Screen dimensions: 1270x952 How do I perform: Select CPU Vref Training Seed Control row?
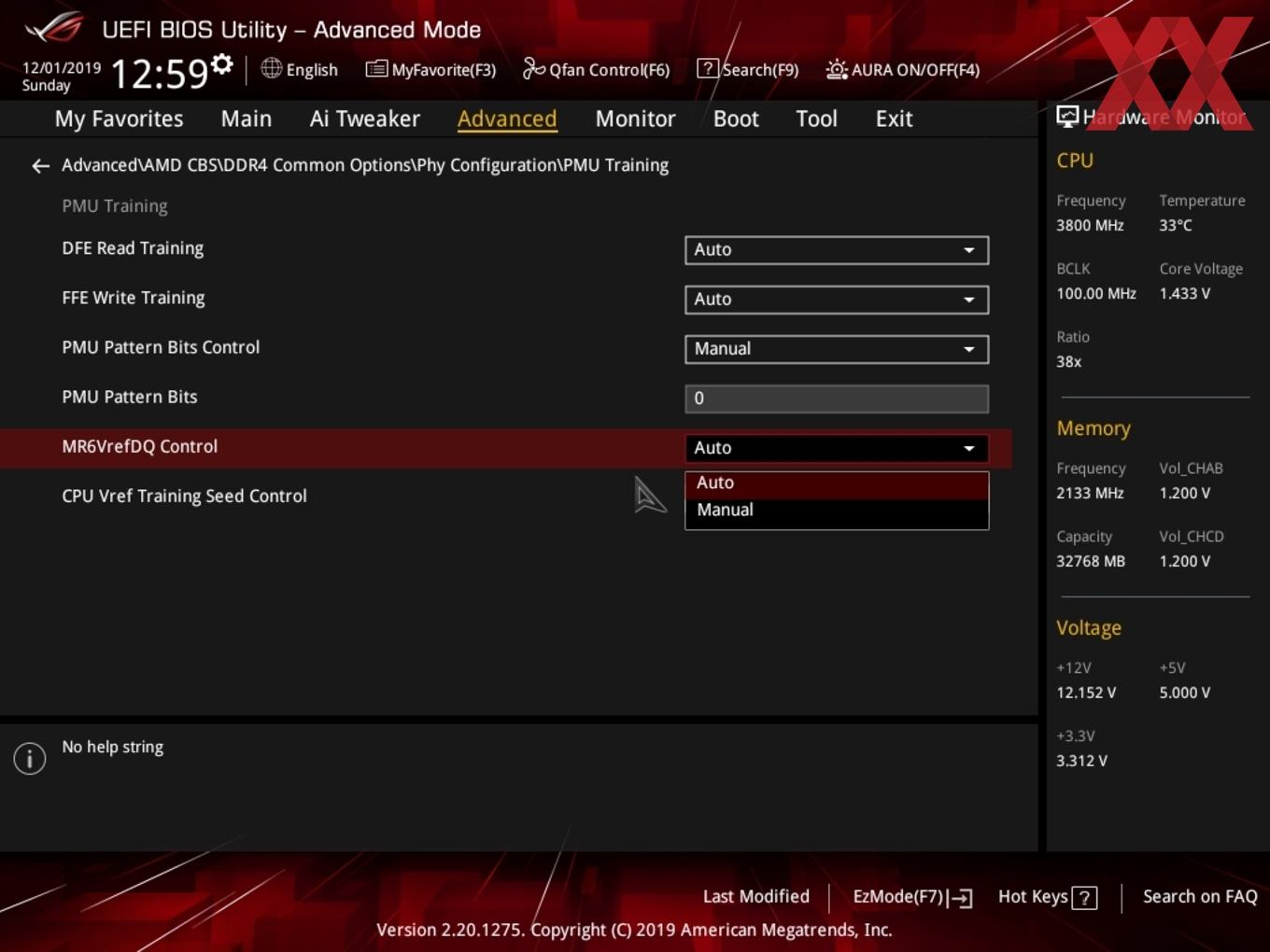click(184, 497)
